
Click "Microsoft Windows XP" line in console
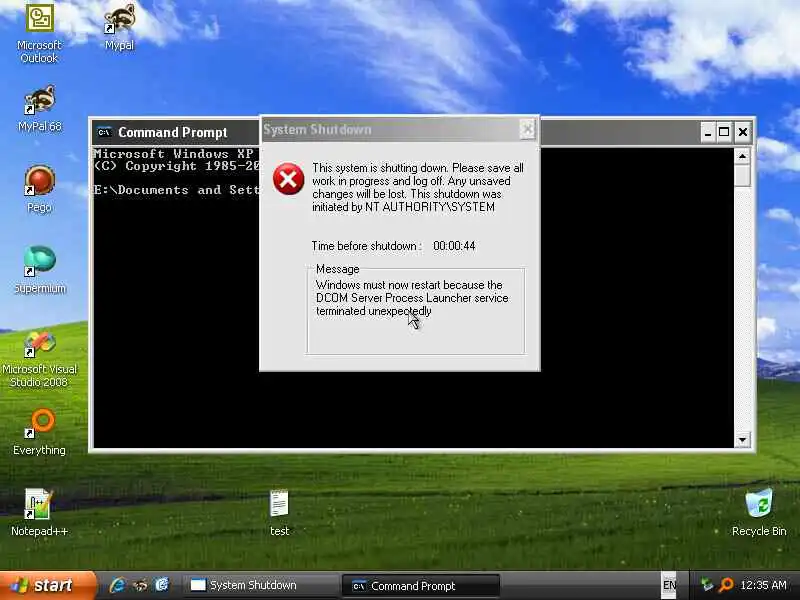[174, 154]
